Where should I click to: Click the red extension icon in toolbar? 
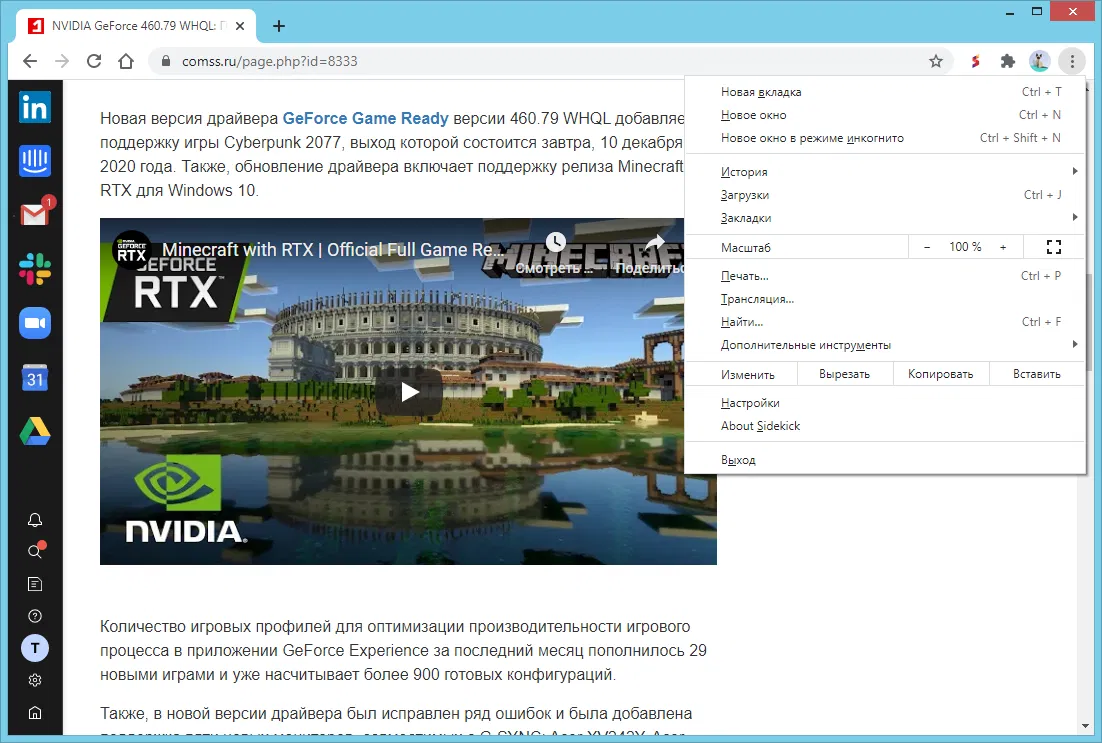975,61
